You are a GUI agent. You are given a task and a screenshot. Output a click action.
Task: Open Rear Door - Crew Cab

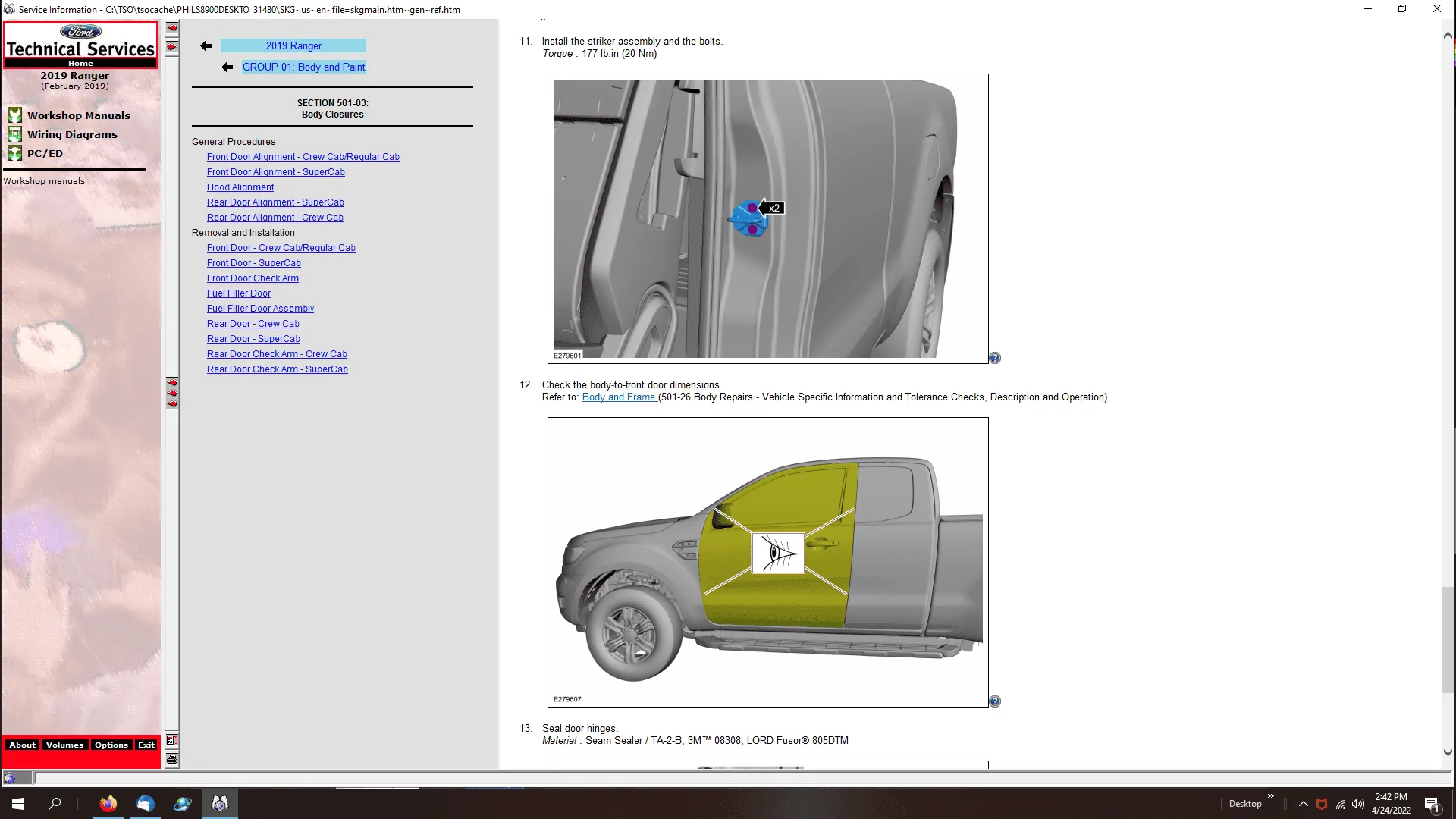pyautogui.click(x=253, y=324)
